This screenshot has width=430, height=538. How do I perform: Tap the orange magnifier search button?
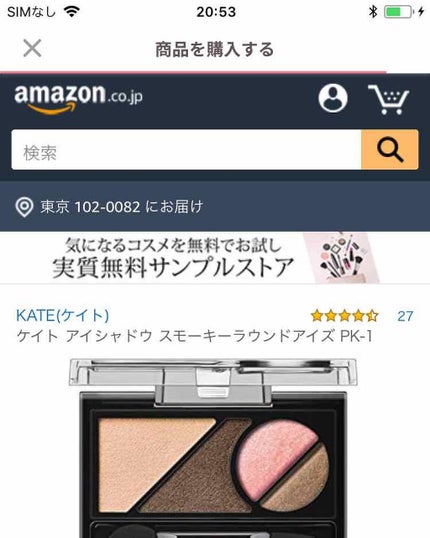click(x=390, y=150)
